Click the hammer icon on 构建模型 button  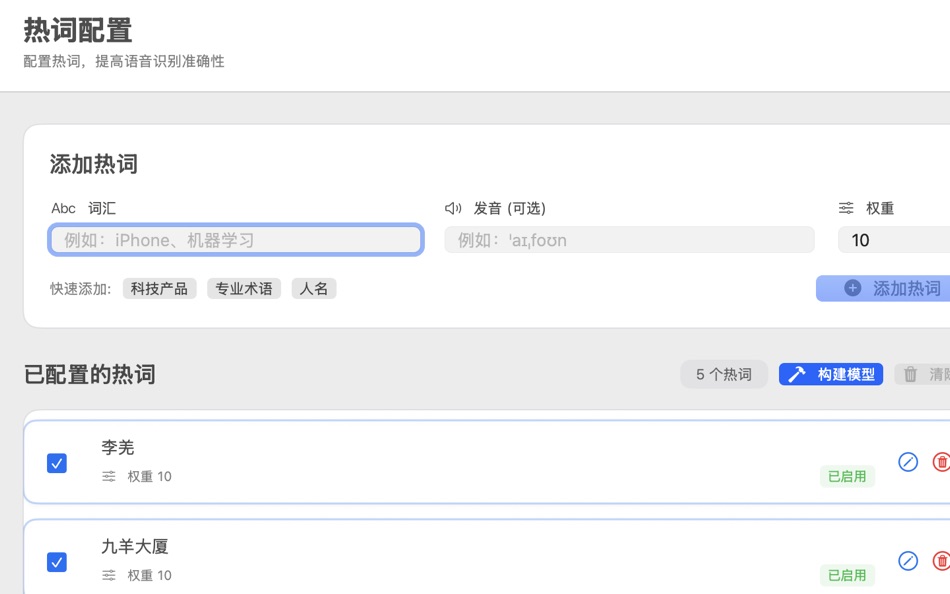click(796, 374)
